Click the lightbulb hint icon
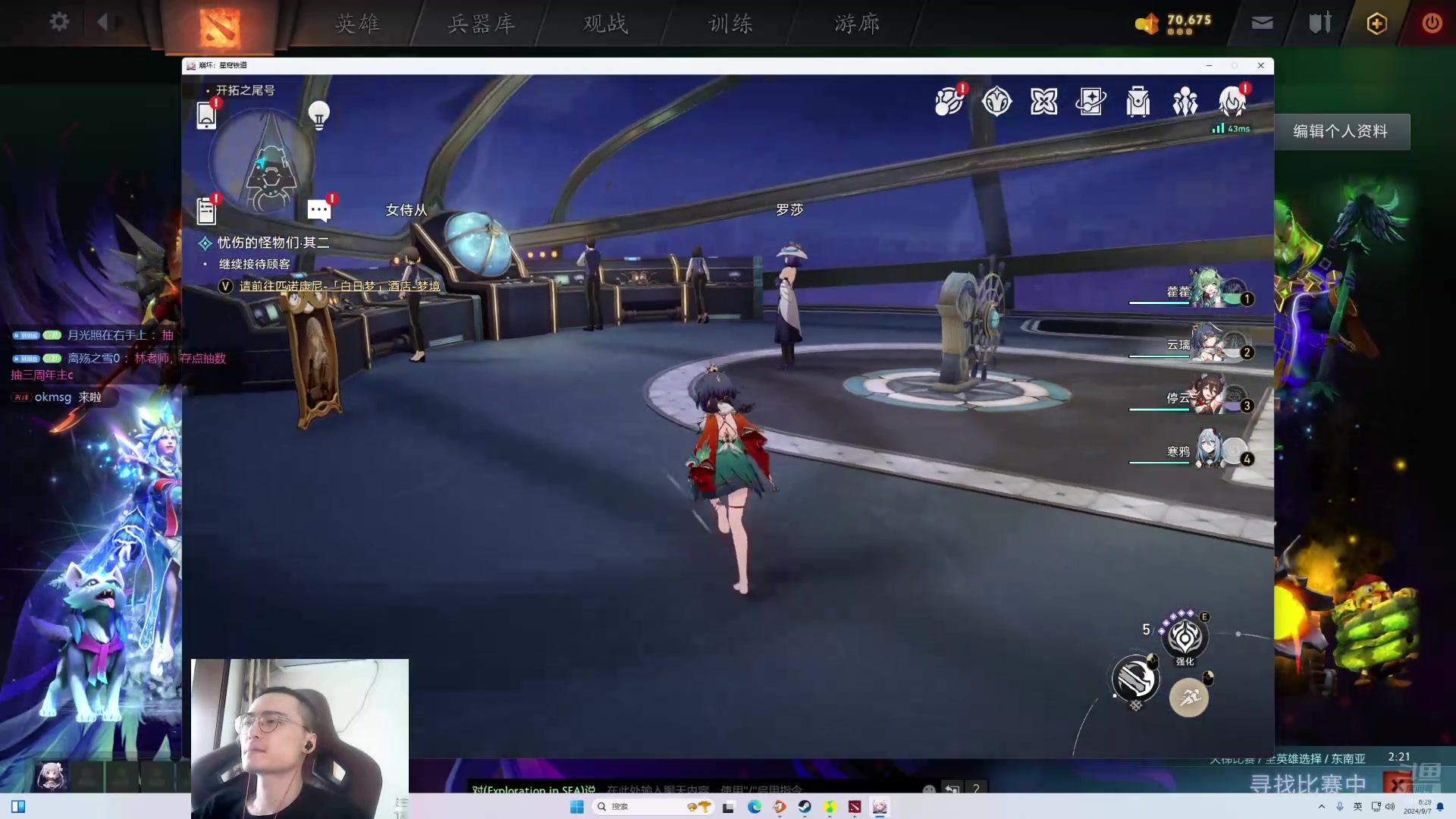Image resolution: width=1456 pixels, height=819 pixels. 319,115
